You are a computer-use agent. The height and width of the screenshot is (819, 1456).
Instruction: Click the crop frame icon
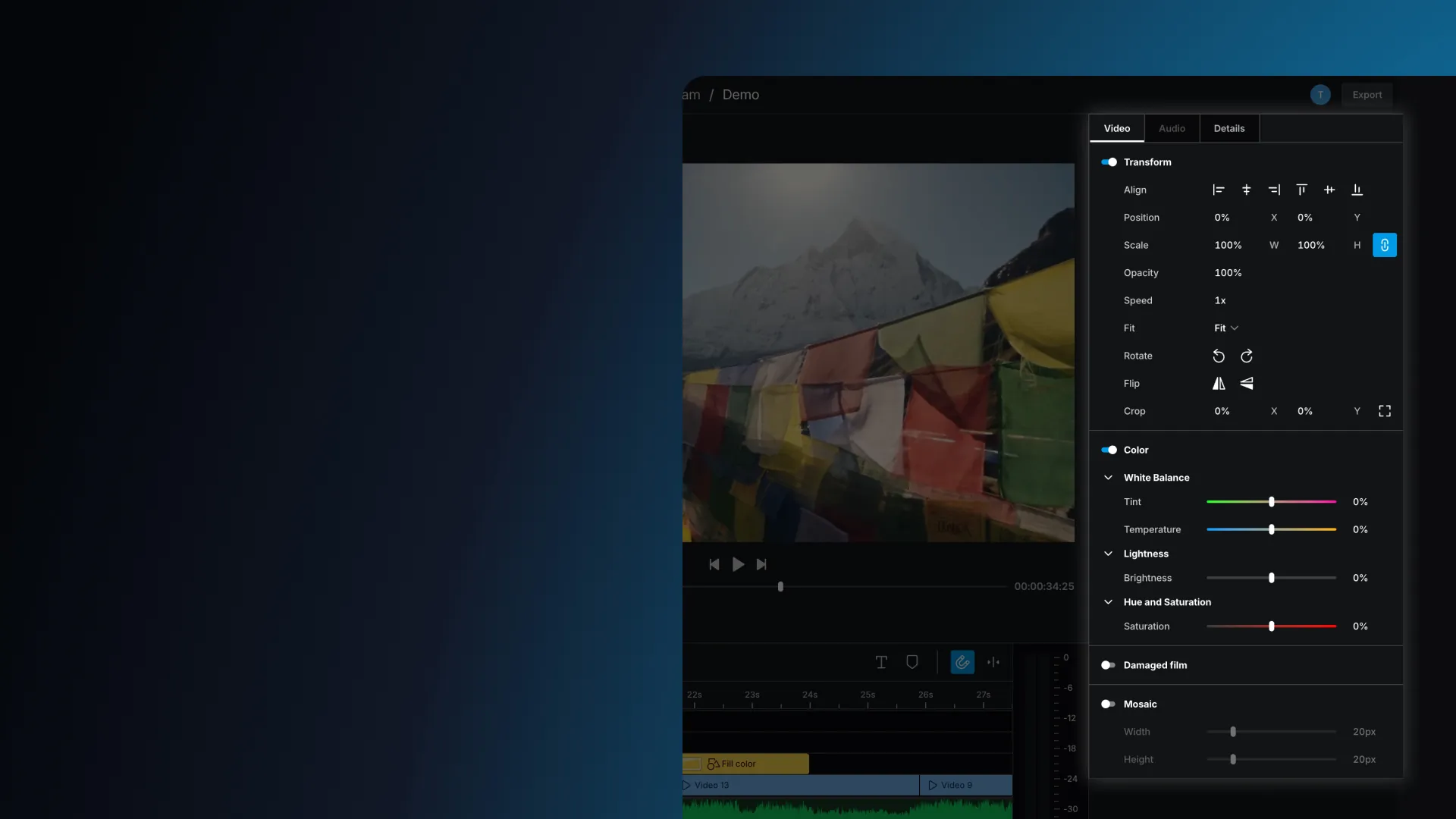pyautogui.click(x=1384, y=411)
